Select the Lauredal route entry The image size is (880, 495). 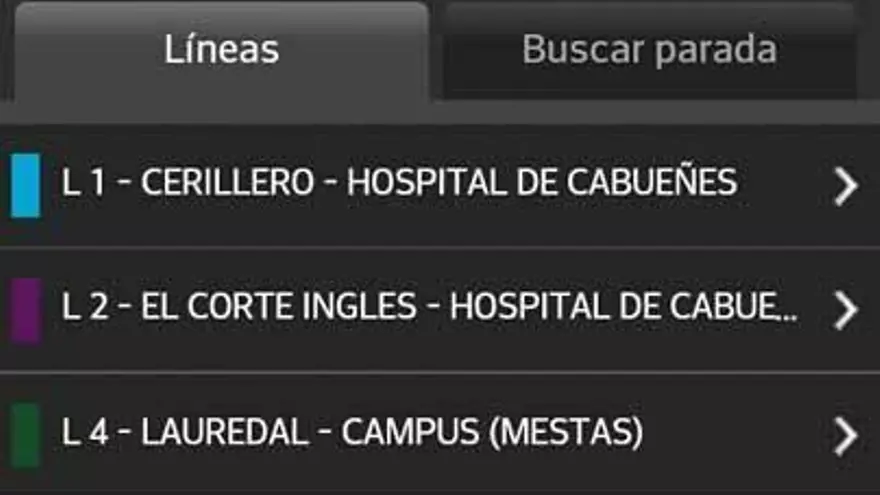[225, 433]
